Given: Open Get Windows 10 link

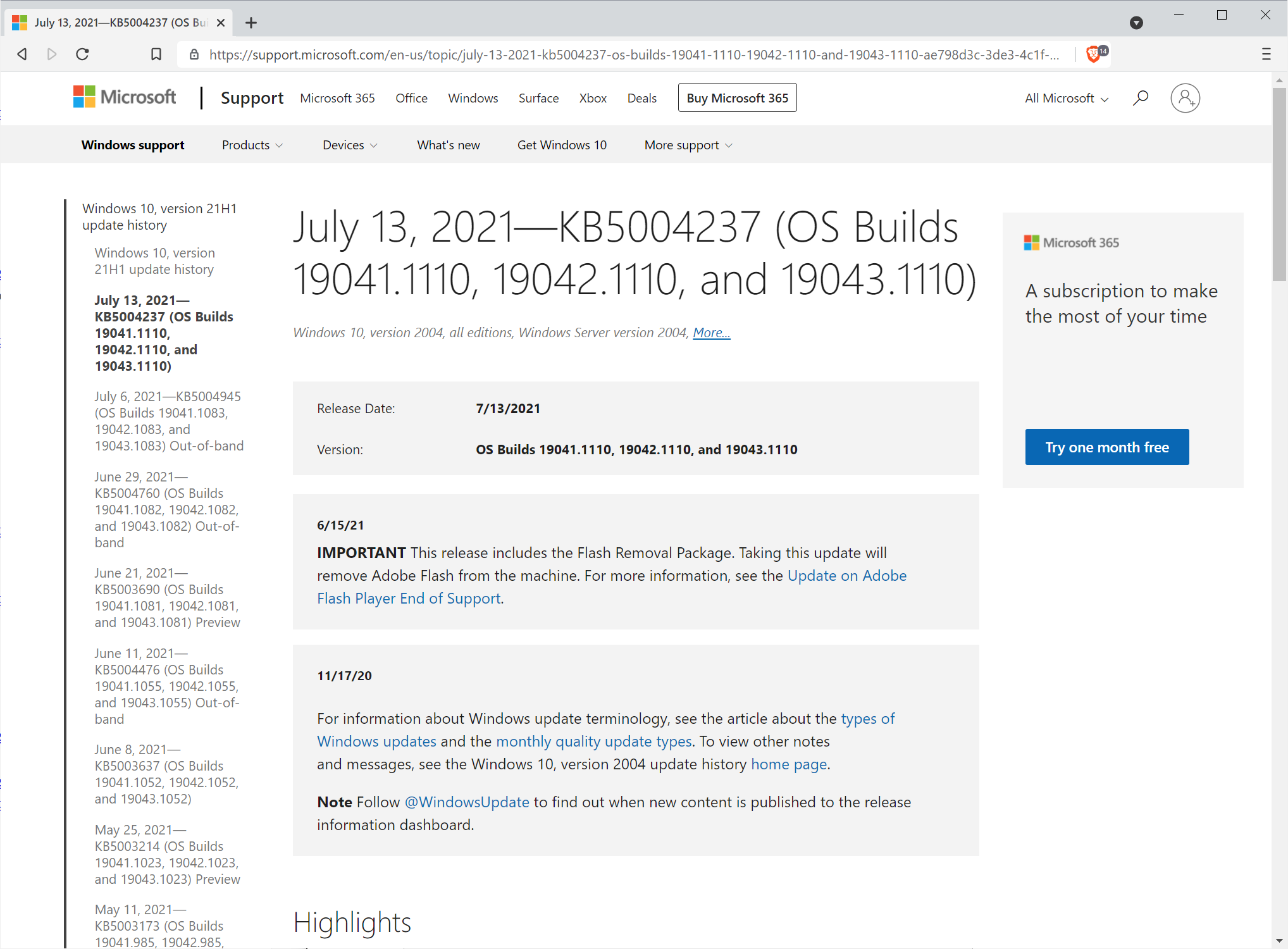Looking at the screenshot, I should 562,146.
